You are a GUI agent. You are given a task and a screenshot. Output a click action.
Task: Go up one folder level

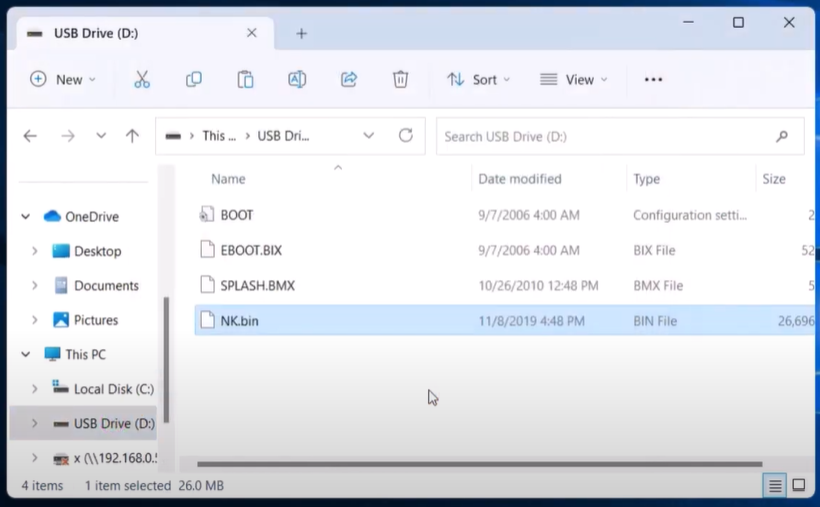coord(132,136)
